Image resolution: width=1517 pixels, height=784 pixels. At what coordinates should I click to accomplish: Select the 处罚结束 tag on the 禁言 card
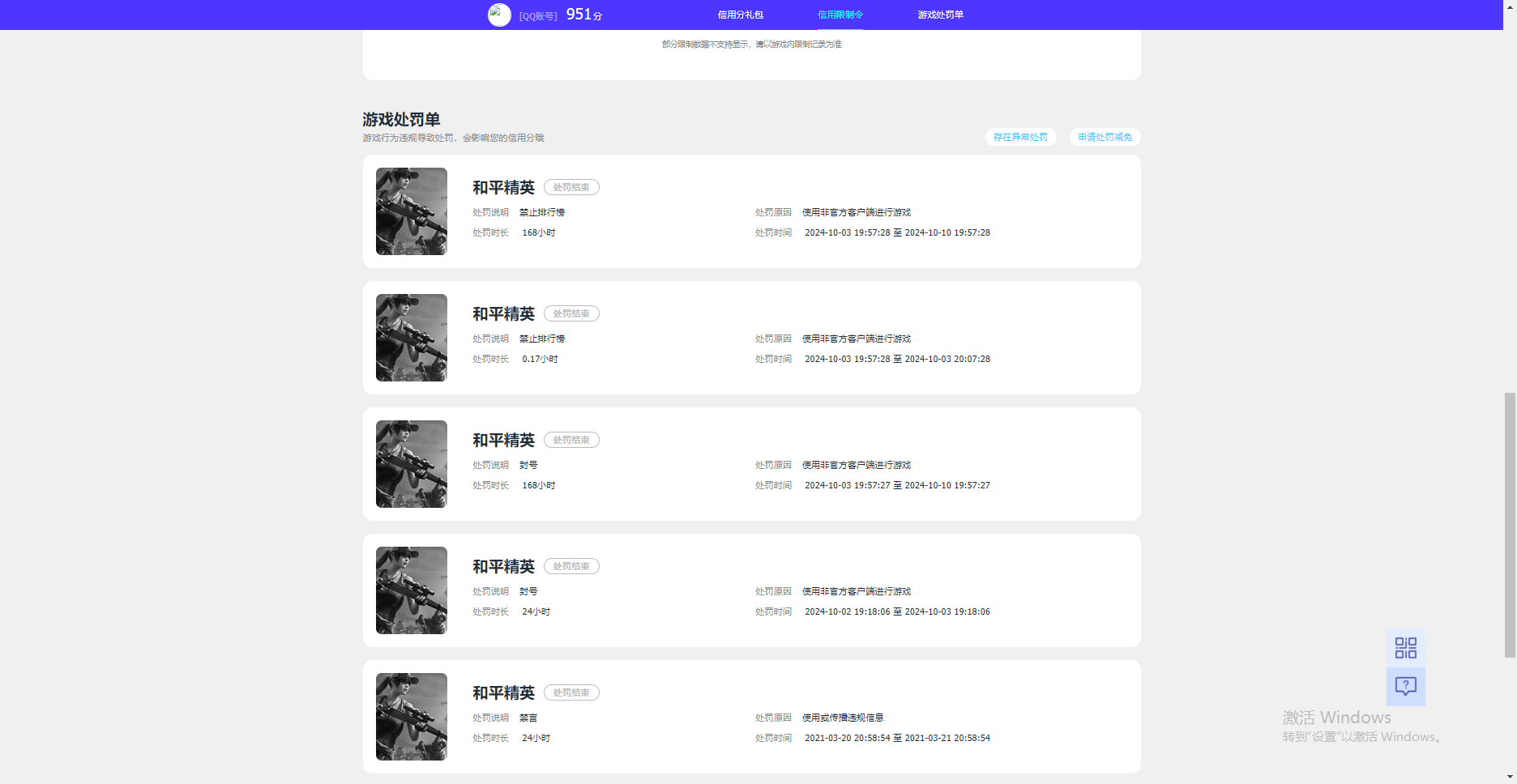coord(571,692)
